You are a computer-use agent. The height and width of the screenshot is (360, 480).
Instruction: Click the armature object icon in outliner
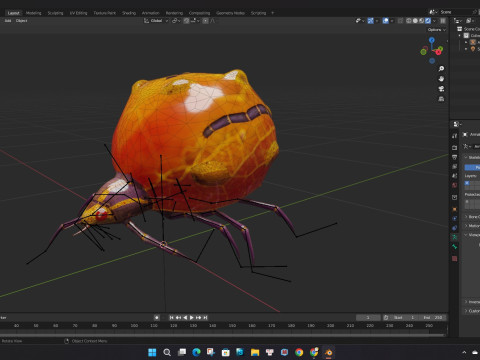click(x=473, y=42)
